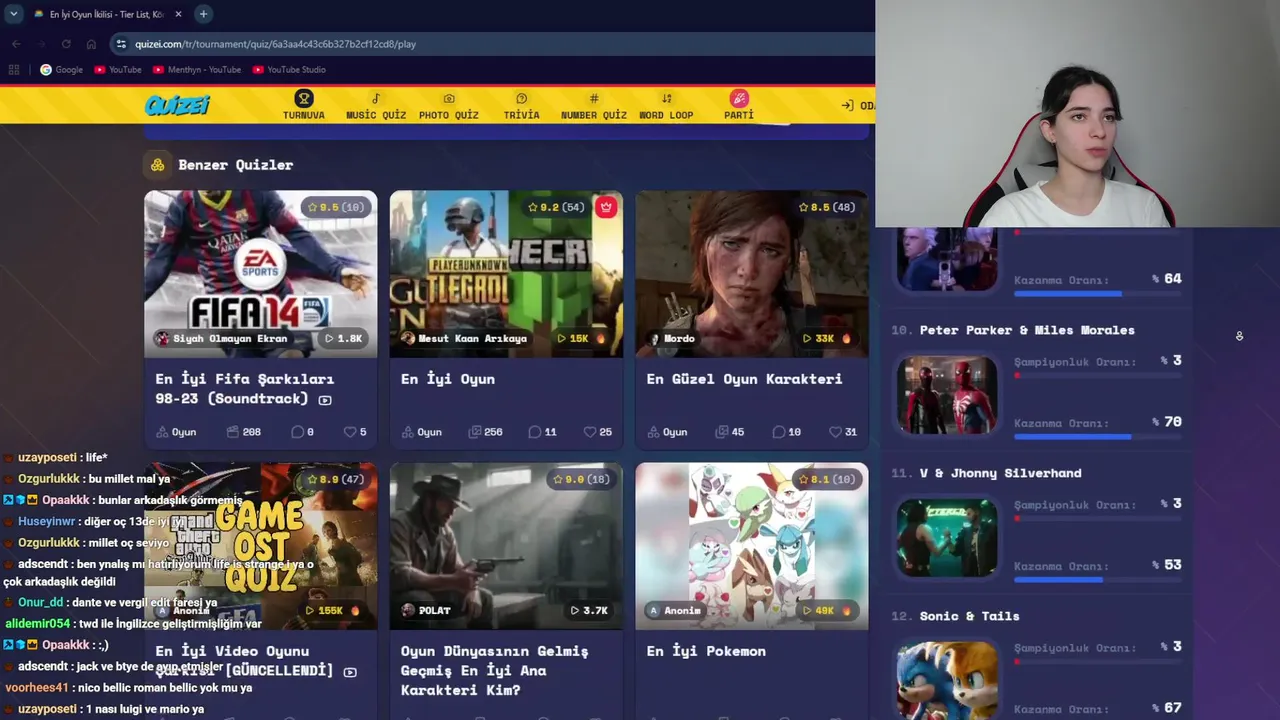The width and height of the screenshot is (1280, 720).
Task: Click the Quizei logo
Action: tap(177, 105)
